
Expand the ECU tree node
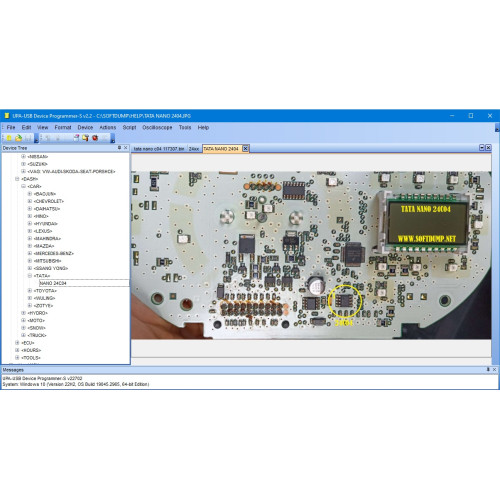(x=17, y=343)
